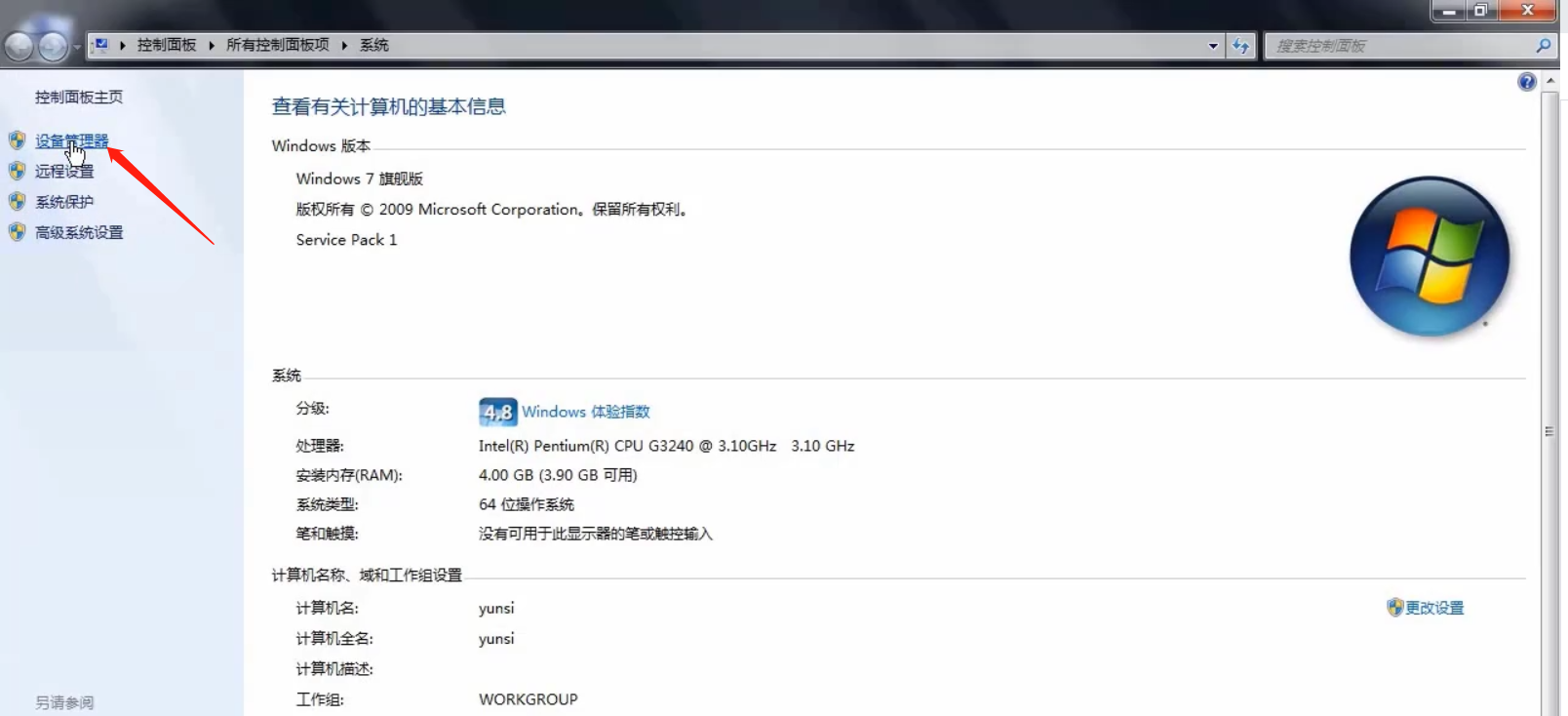Image resolution: width=1568 pixels, height=716 pixels.
Task: Open 远程设置 in the left pane
Action: 64,172
